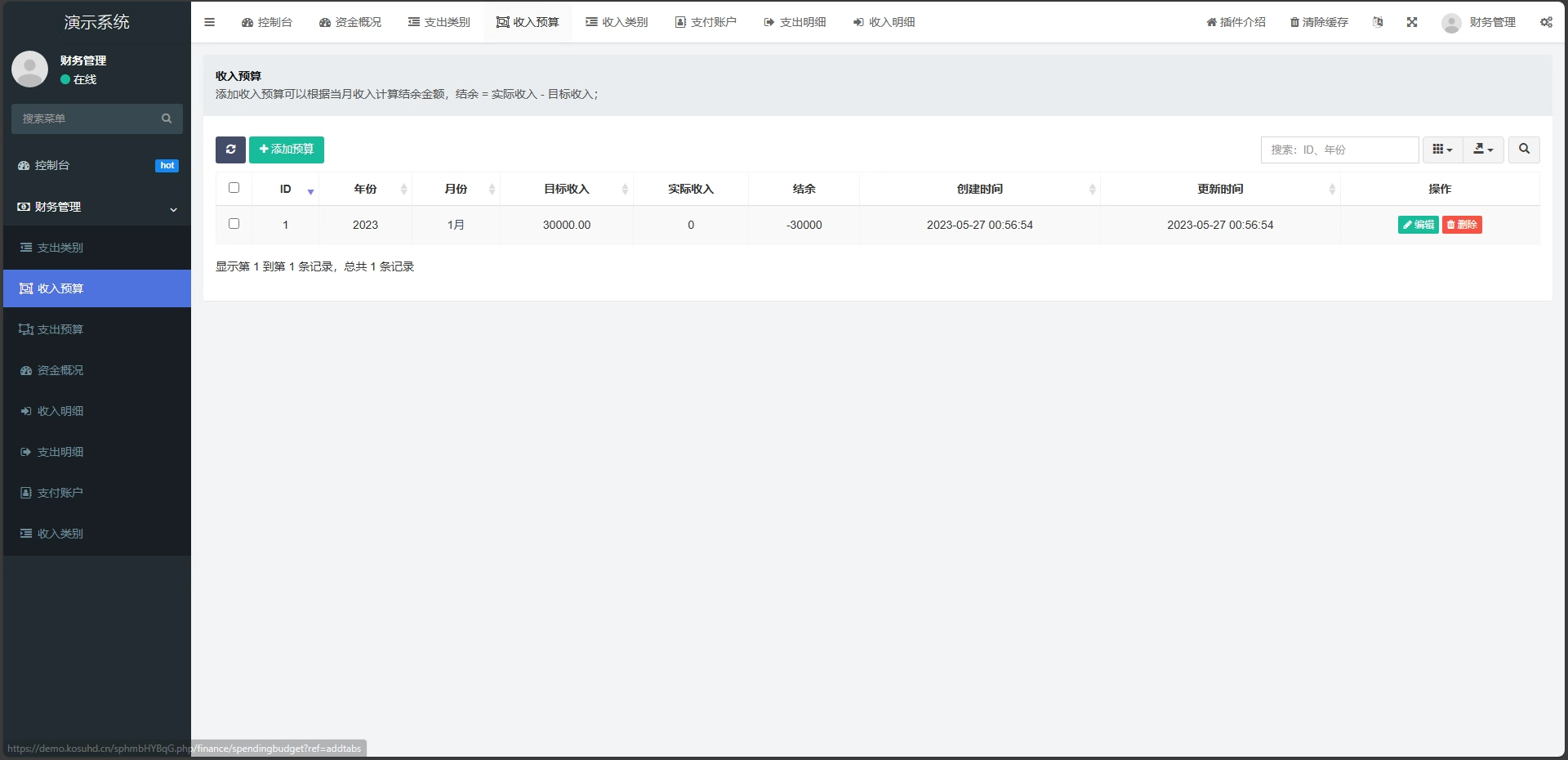Image resolution: width=1568 pixels, height=760 pixels.
Task: Click the fullscreen expand icon in header
Action: coord(1412,22)
